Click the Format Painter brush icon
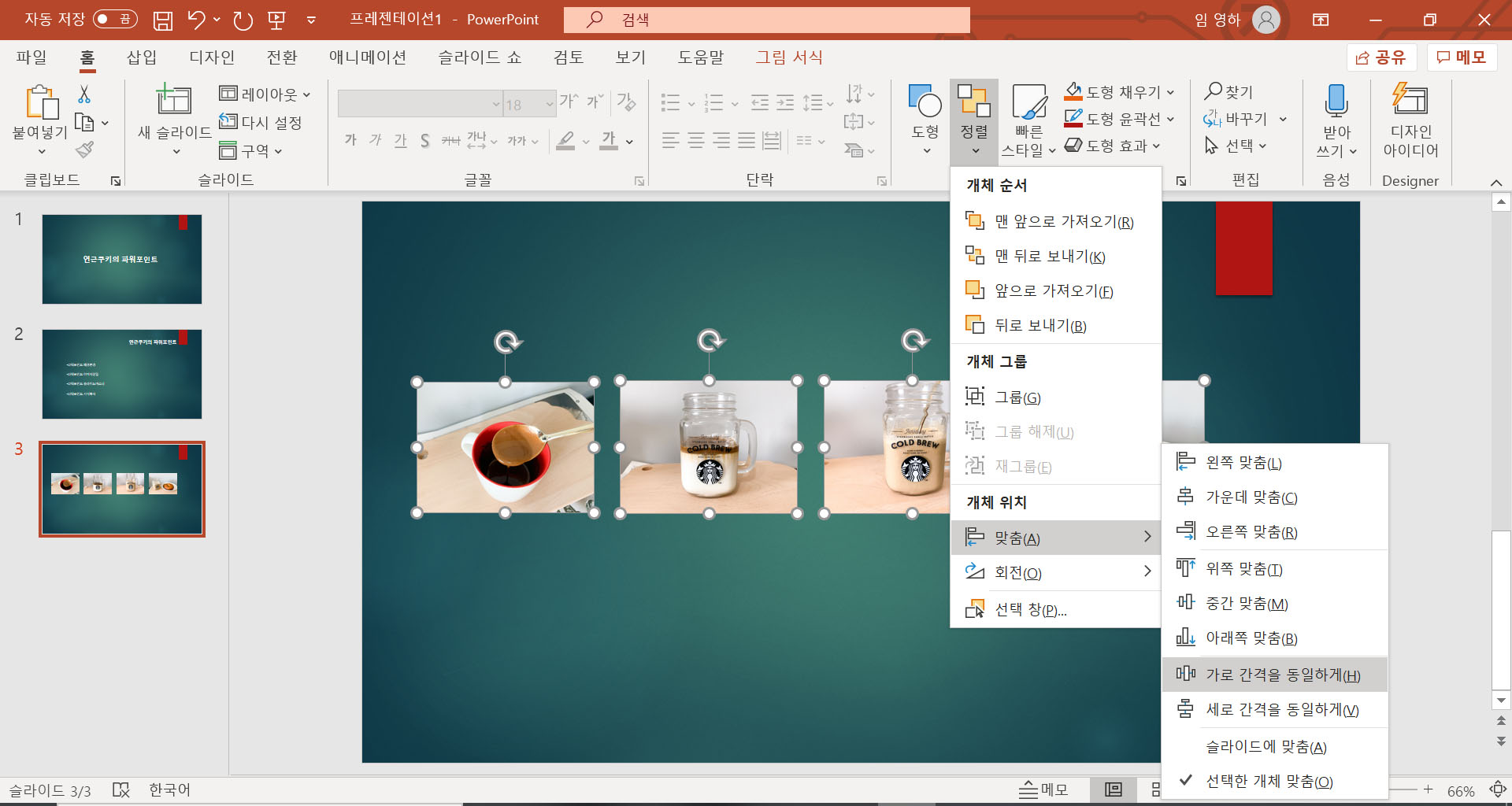Screen dimensions: 1512x806 [84, 150]
